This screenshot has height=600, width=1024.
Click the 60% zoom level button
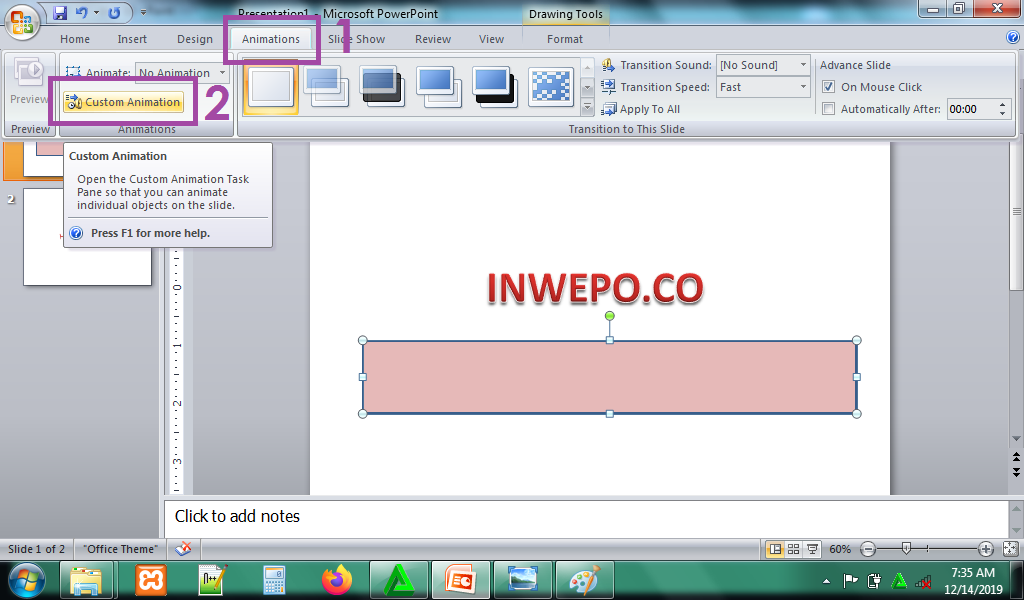(x=840, y=549)
